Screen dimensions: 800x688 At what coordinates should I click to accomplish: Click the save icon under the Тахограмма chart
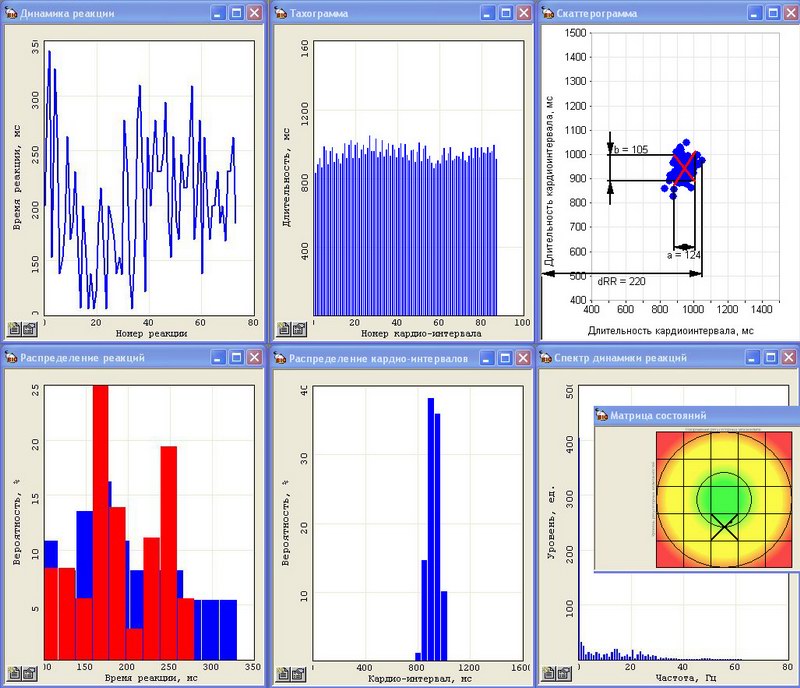point(297,328)
